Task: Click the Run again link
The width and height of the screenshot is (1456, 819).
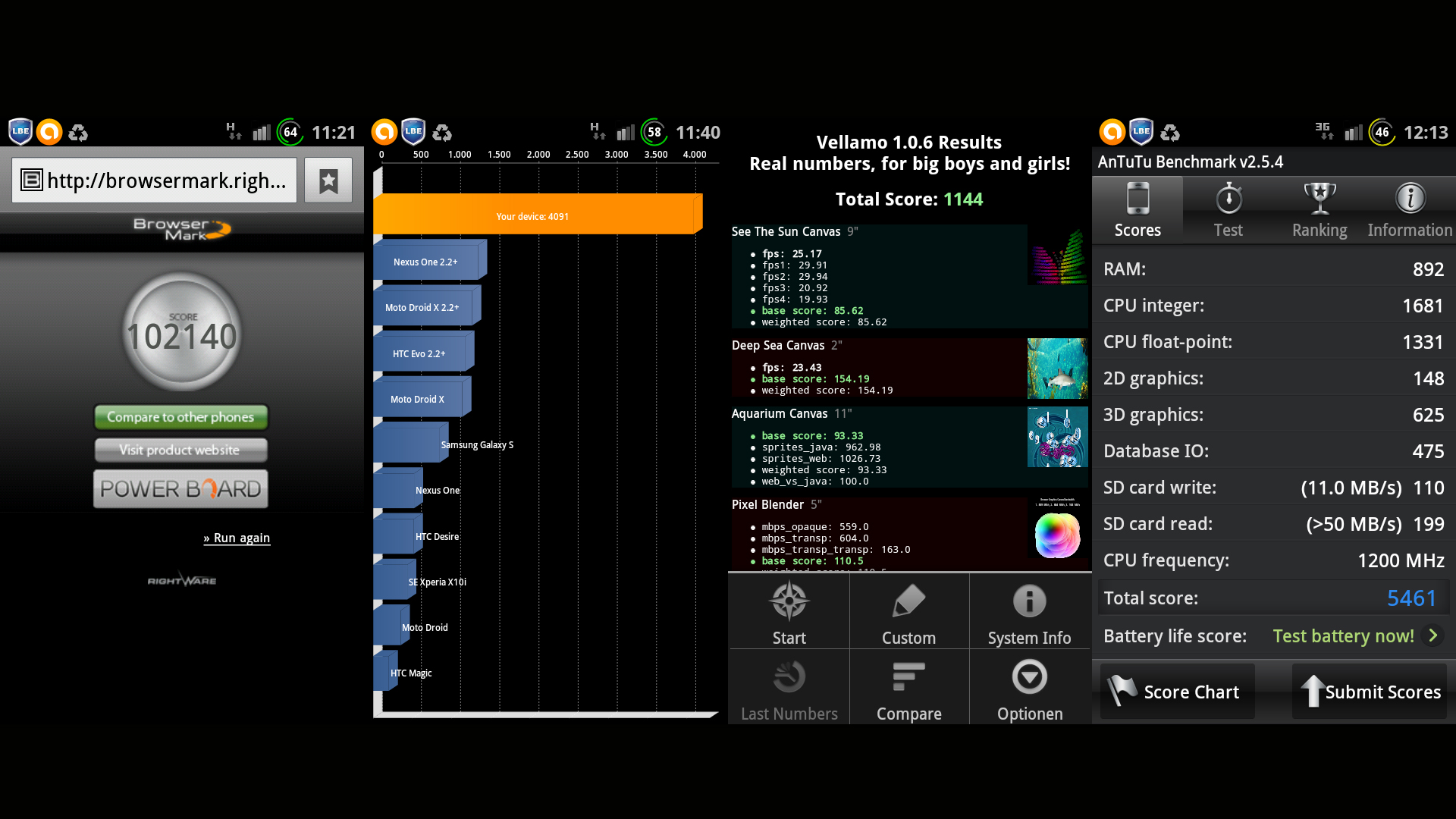Action: [237, 538]
